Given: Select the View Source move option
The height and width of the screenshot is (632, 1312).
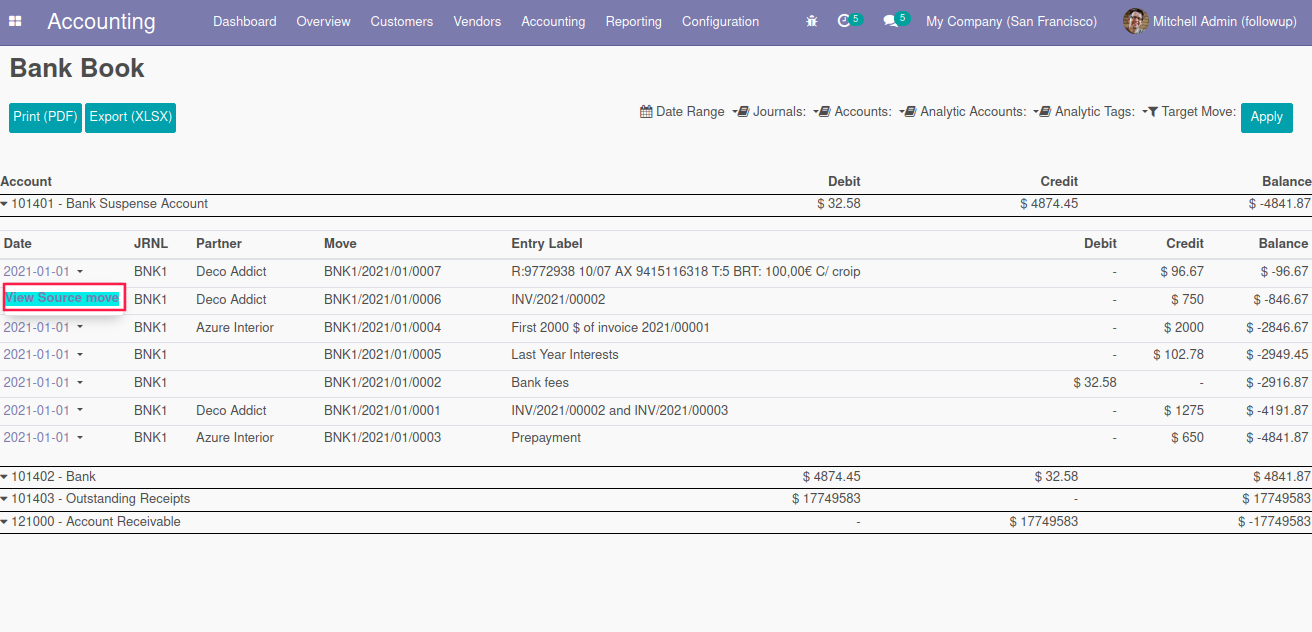Looking at the screenshot, I should tap(62, 298).
